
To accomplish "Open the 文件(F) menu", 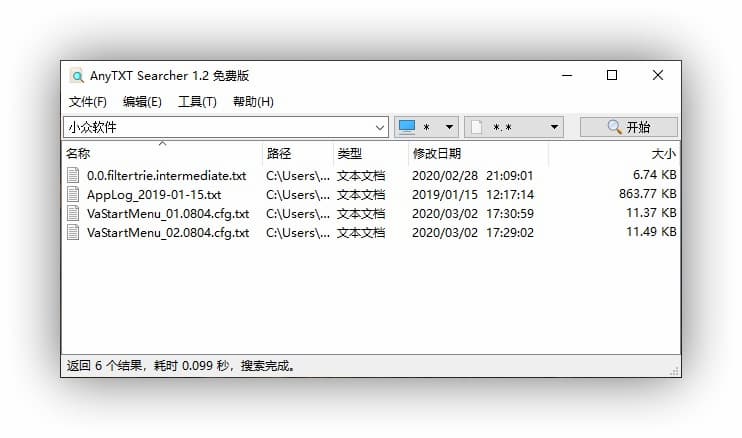I will click(88, 102).
